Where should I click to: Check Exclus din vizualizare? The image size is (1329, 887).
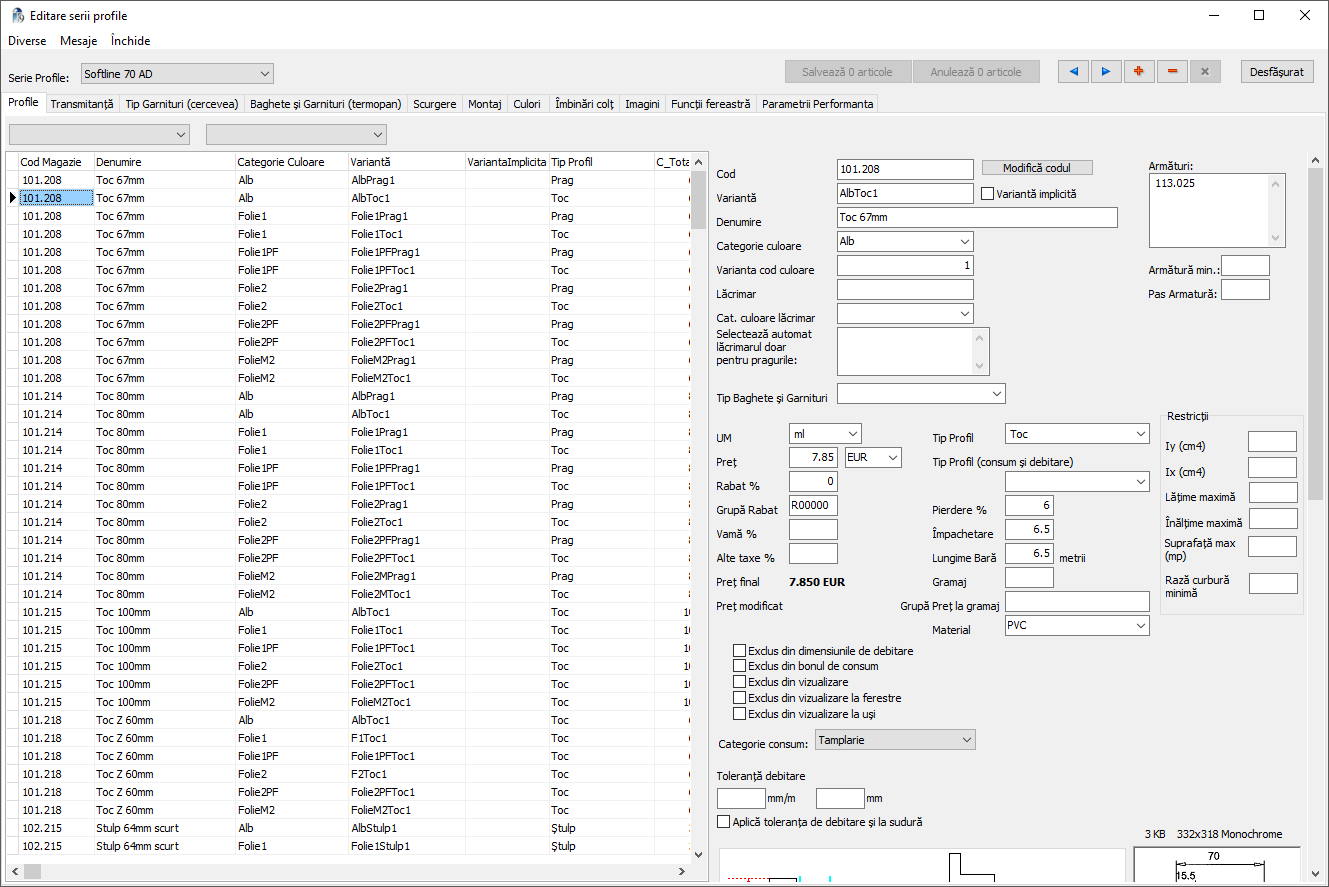[x=740, y=682]
